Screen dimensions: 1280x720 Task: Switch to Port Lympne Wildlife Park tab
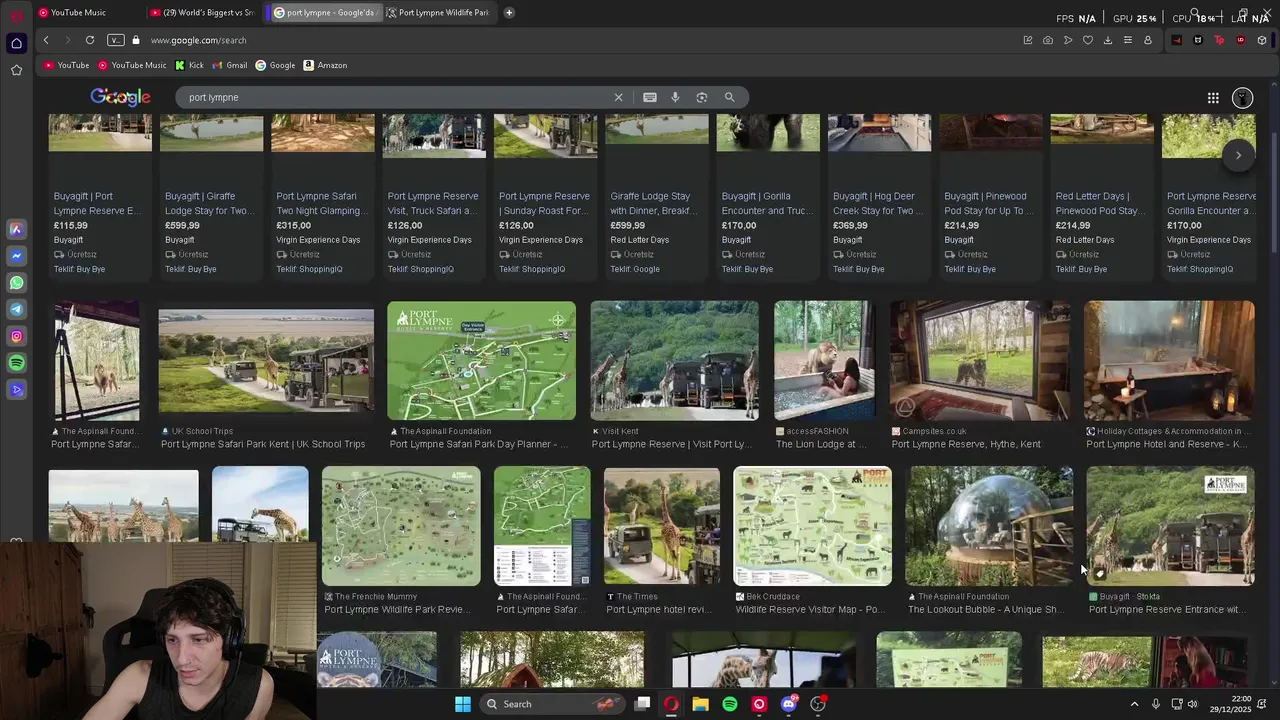pyautogui.click(x=442, y=13)
